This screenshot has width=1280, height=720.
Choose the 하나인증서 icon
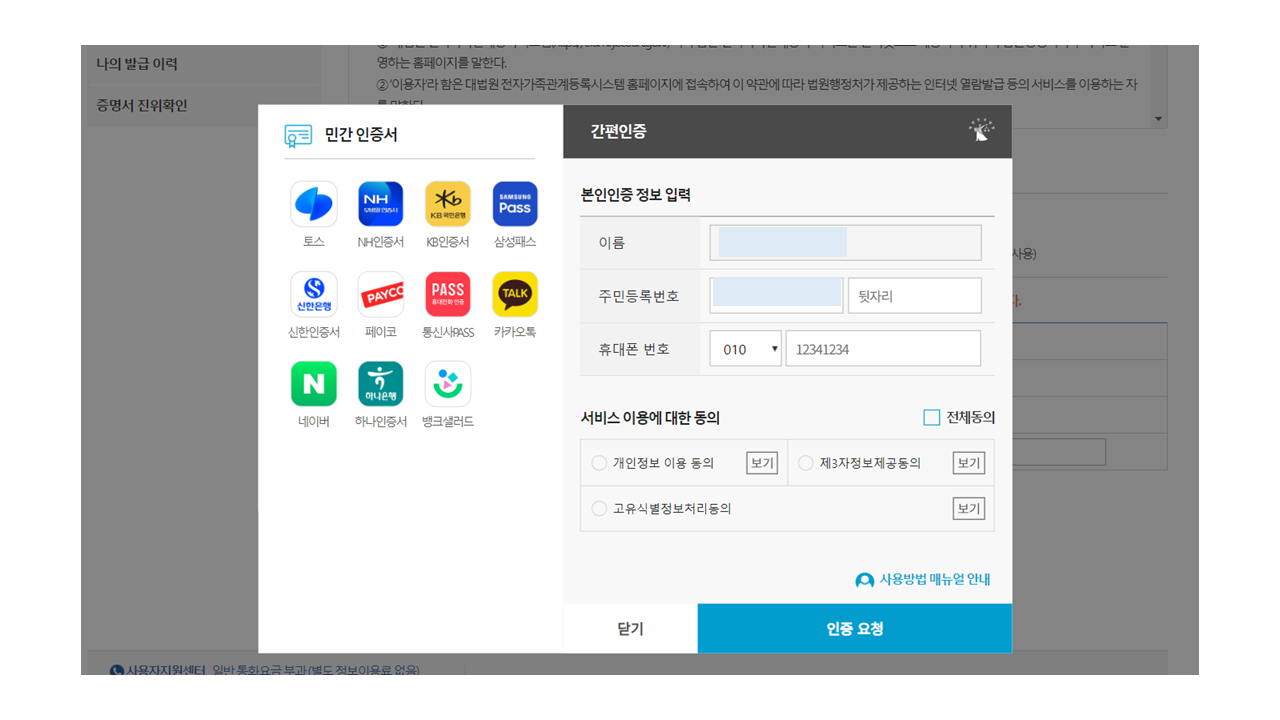pos(380,383)
